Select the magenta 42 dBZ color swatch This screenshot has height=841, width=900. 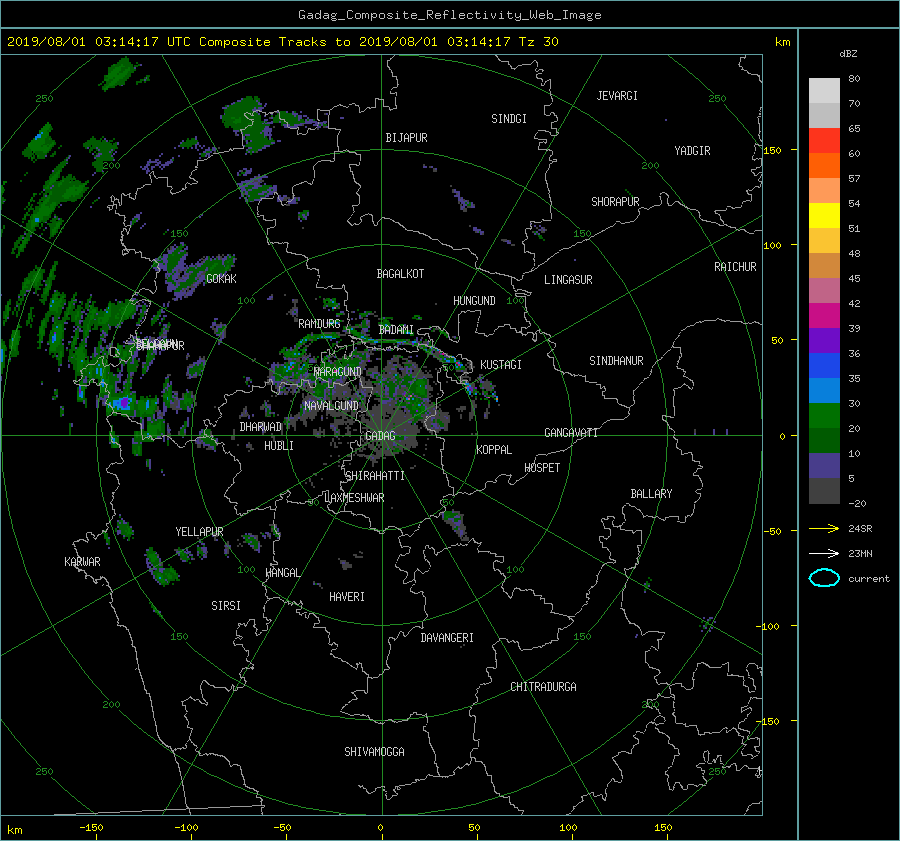tap(824, 315)
